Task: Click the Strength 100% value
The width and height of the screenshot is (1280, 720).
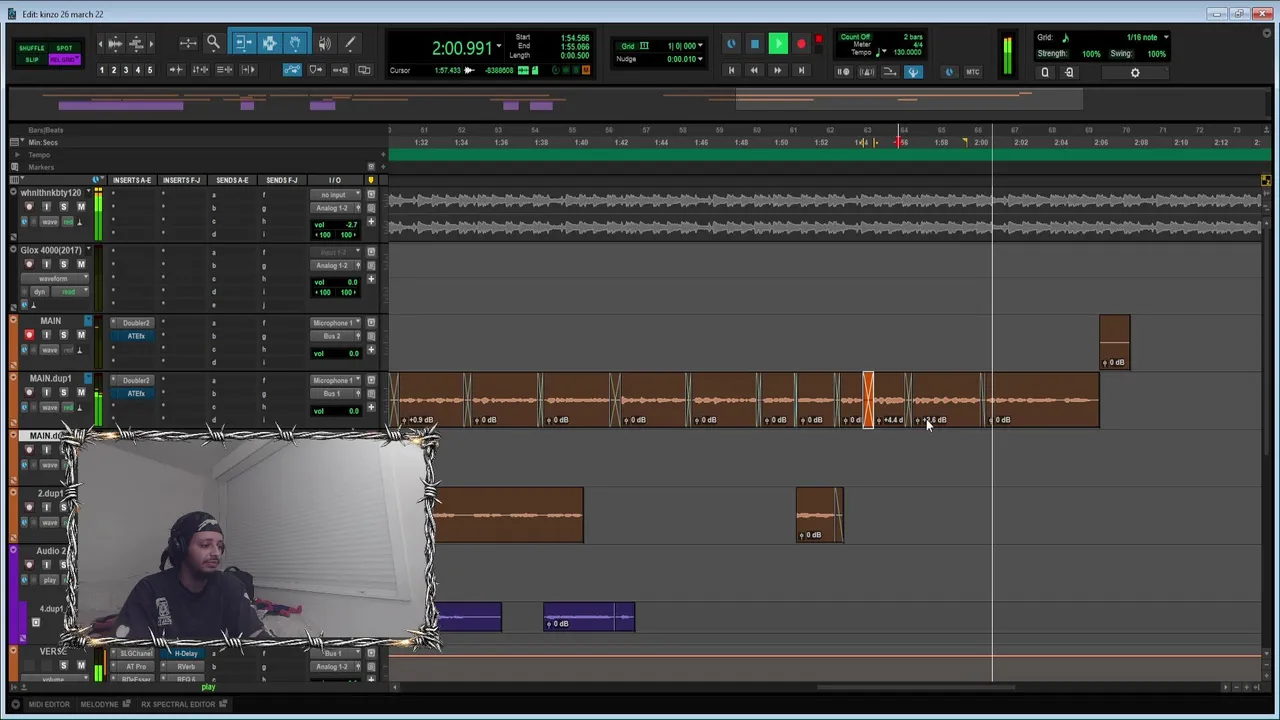Action: (x=1091, y=54)
